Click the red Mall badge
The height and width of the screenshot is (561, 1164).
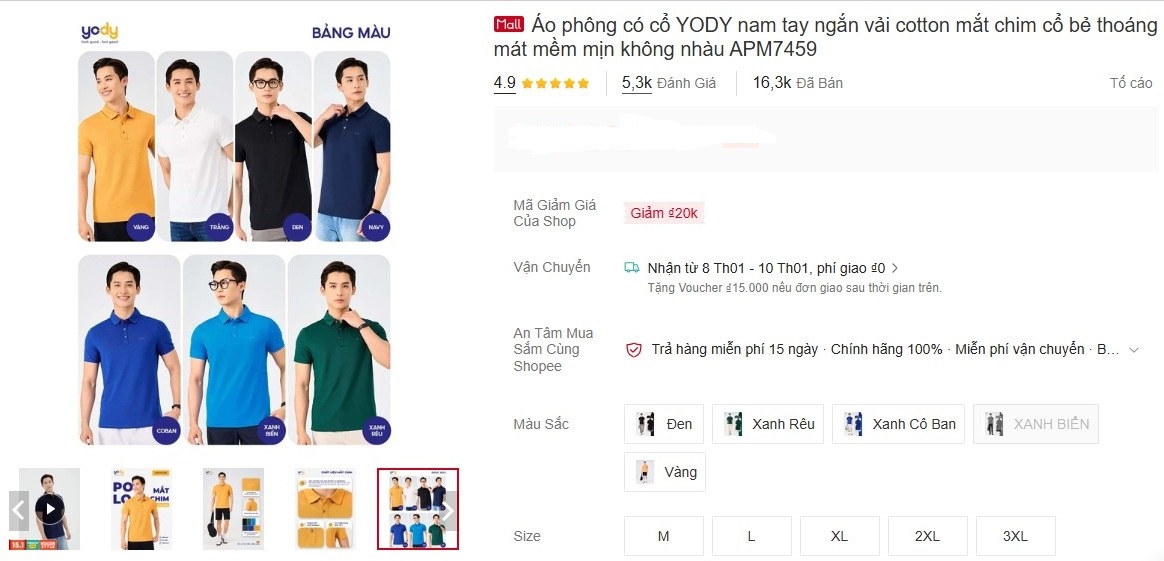point(509,24)
